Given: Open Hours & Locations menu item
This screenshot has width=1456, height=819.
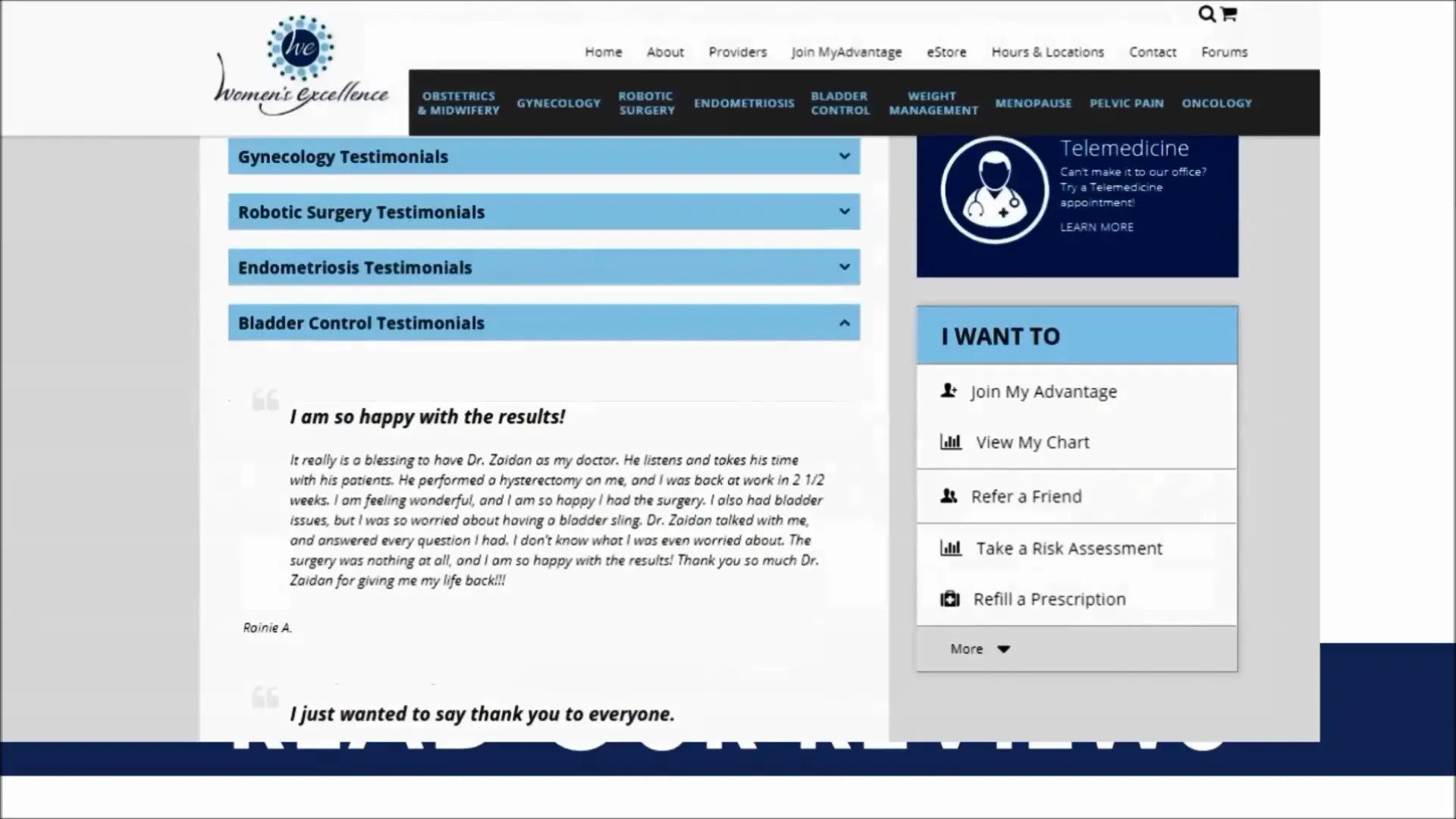Looking at the screenshot, I should [x=1047, y=52].
